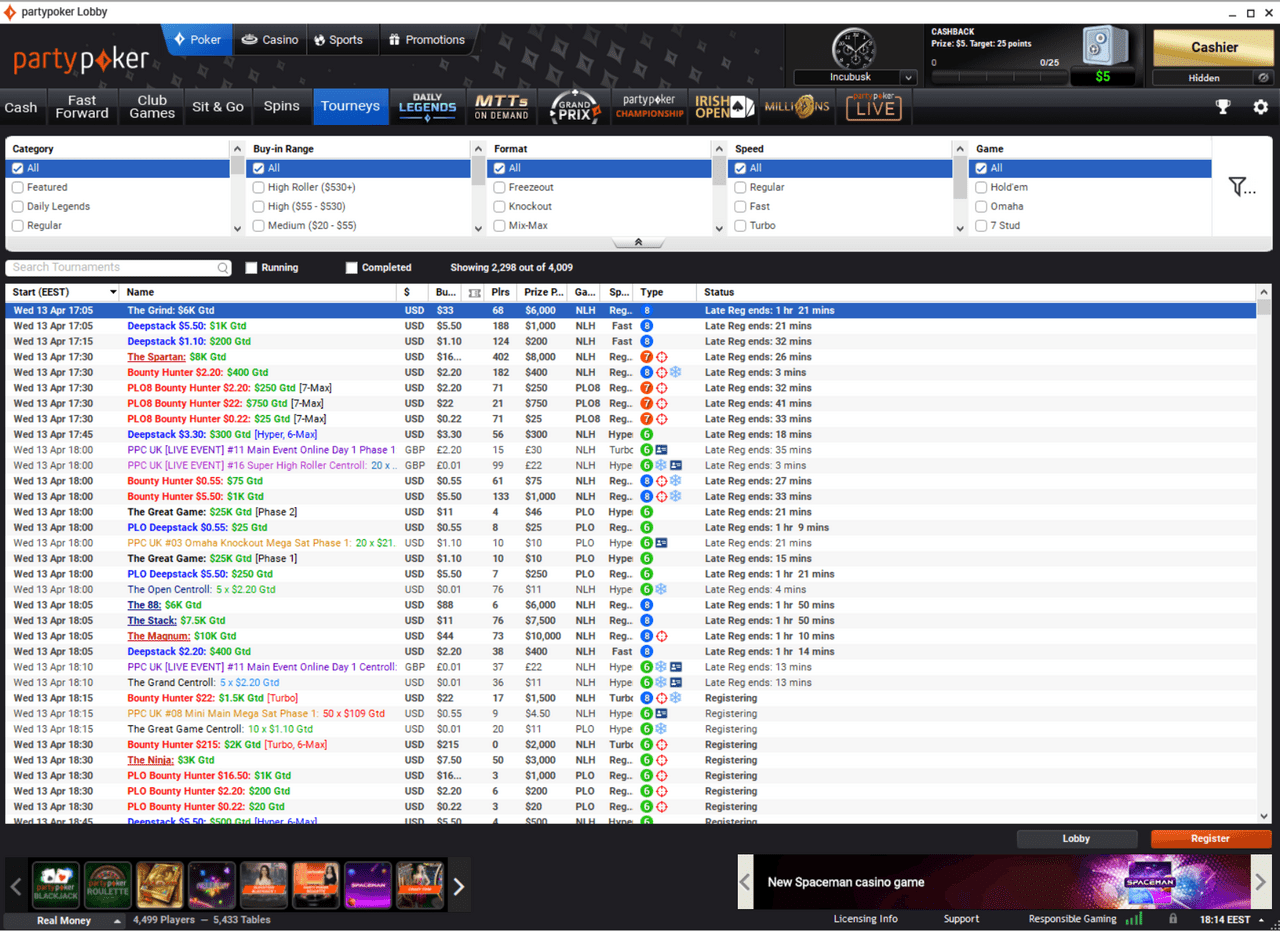Viewport: 1280px width, 931px height.
Task: Toggle the hidden balance eye icon
Action: point(1263,77)
